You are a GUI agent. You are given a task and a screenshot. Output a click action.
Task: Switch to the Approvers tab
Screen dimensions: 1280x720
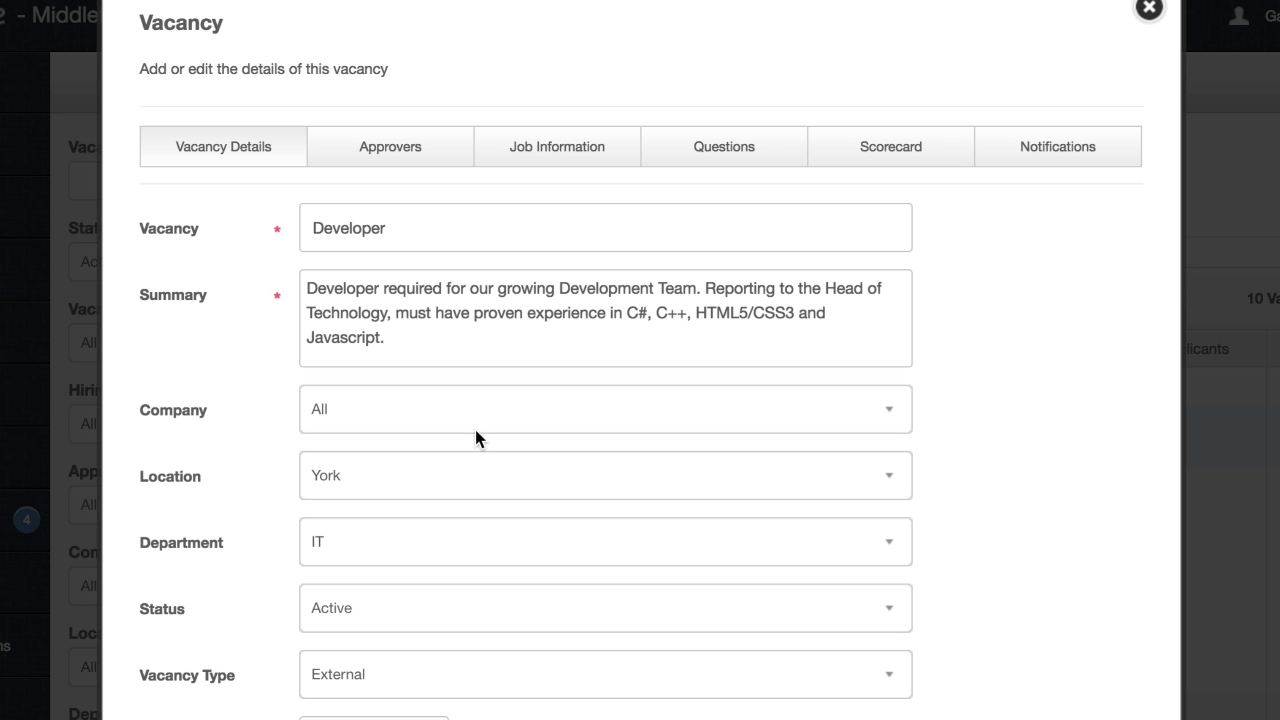(x=390, y=146)
